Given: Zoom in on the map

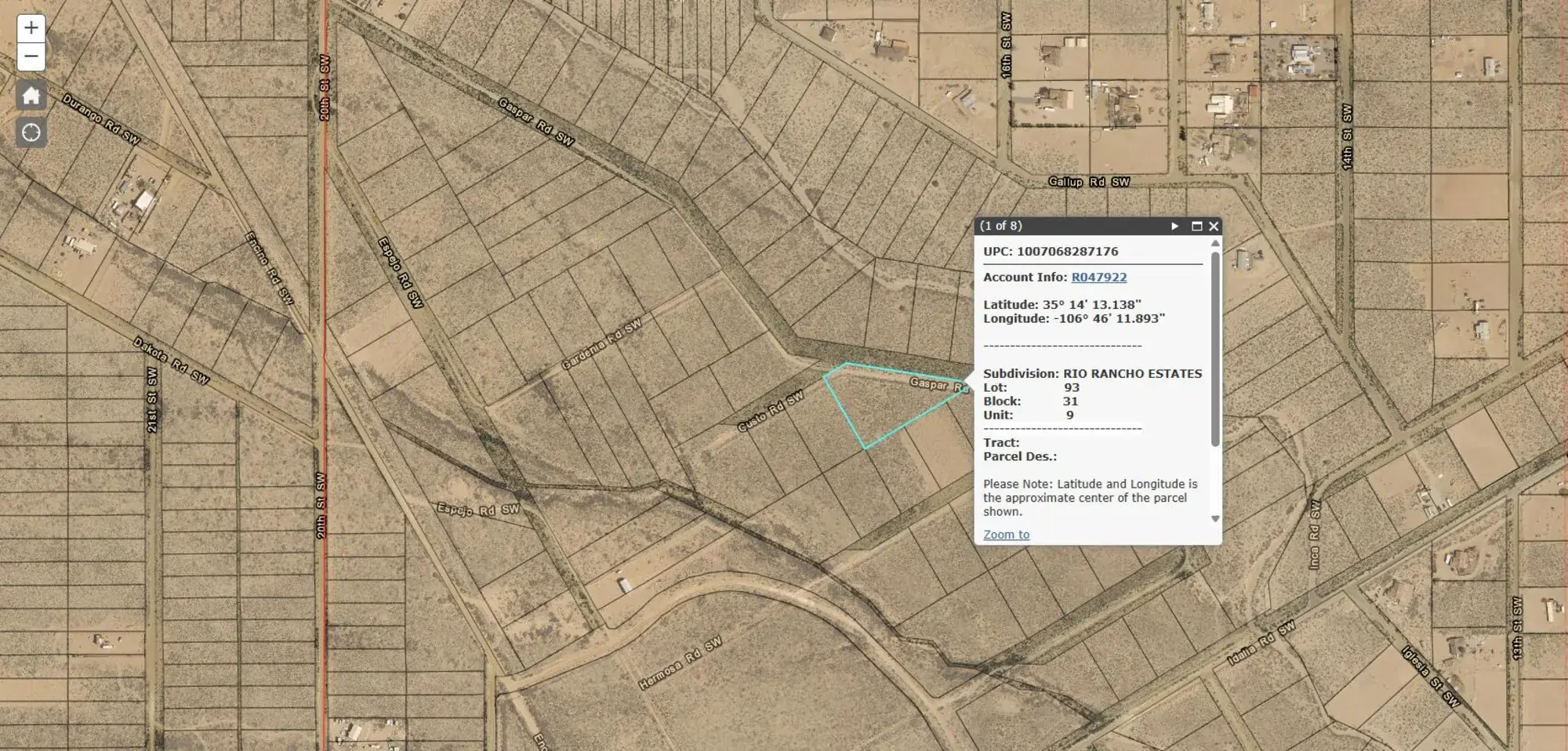Looking at the screenshot, I should 31,27.
